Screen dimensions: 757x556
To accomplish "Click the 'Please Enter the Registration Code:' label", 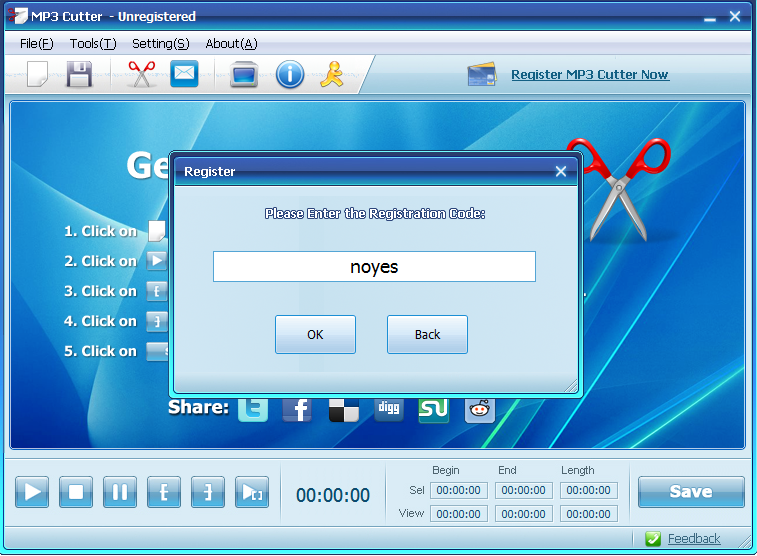I will pyautogui.click(x=375, y=214).
